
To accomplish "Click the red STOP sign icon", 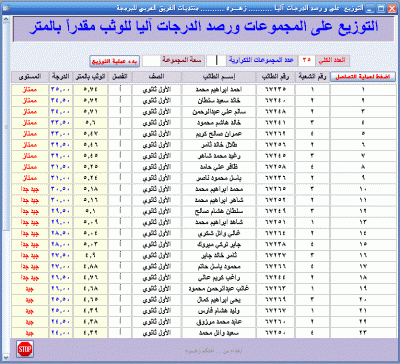I will pos(25,349).
